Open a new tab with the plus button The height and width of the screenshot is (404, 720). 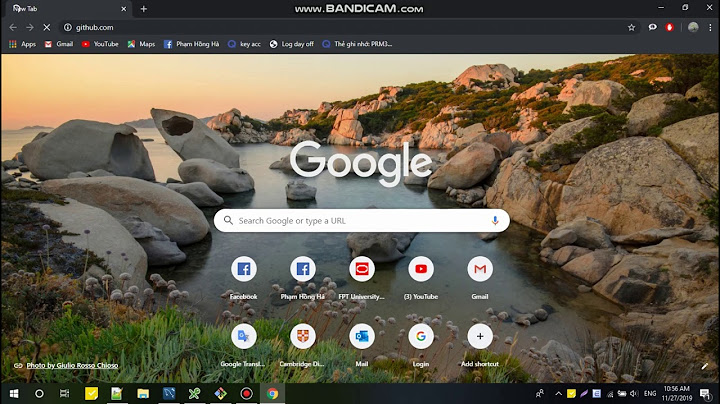[144, 9]
